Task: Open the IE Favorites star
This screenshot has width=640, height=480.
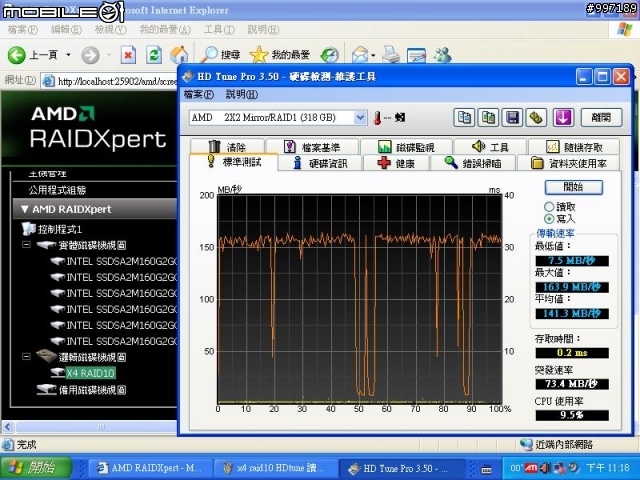Action: click(259, 54)
